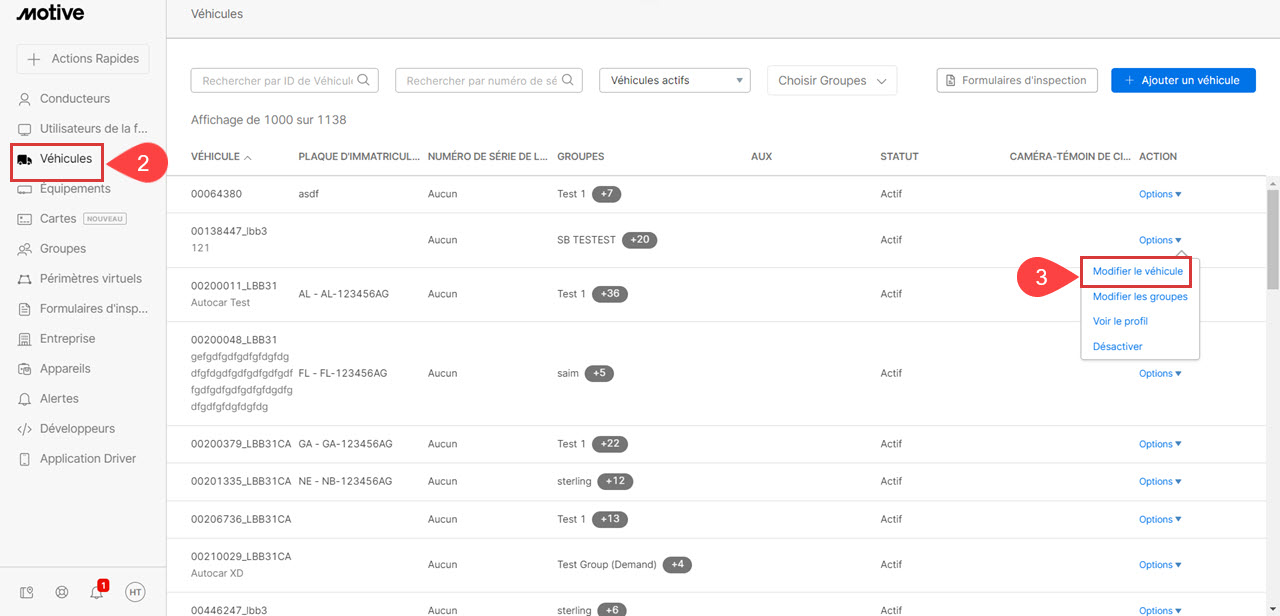
Task: Open the Véhicules actifs dropdown
Action: 674,80
